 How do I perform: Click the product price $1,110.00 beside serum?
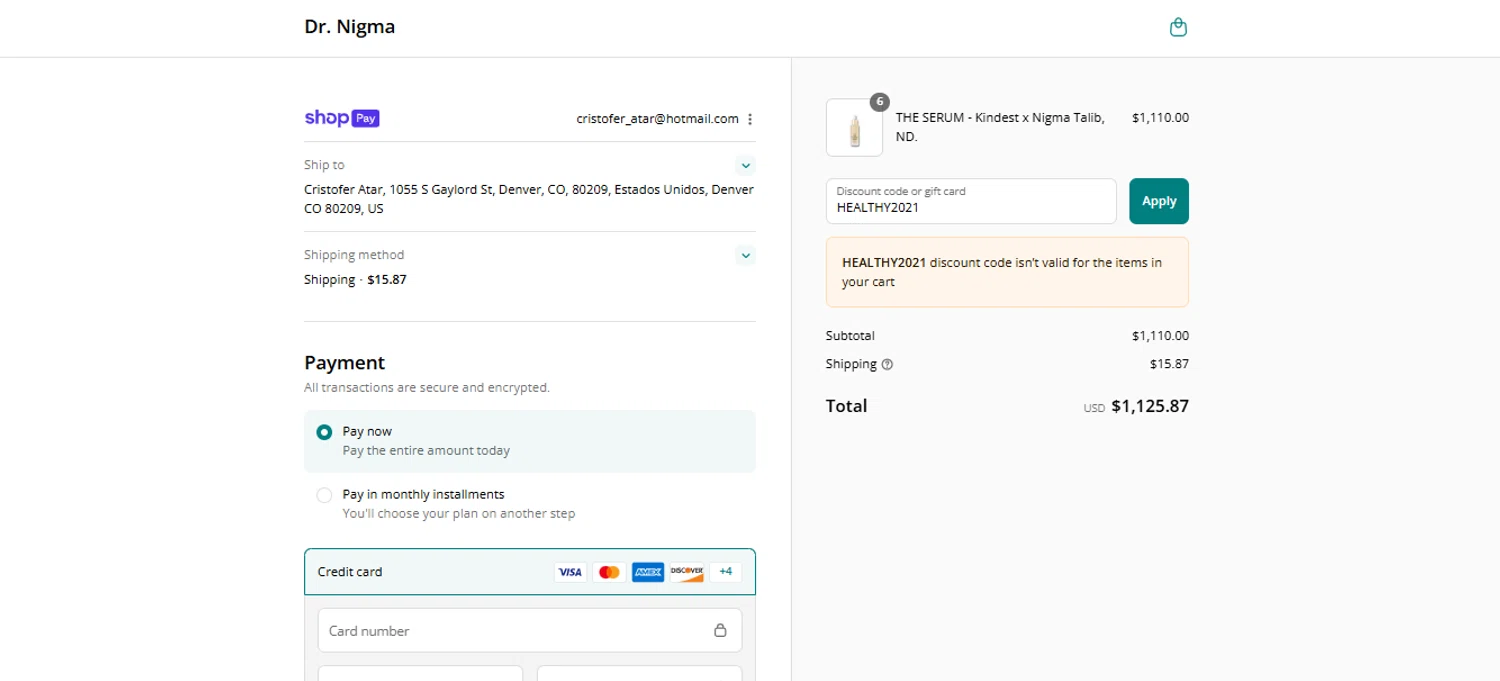click(x=1160, y=118)
